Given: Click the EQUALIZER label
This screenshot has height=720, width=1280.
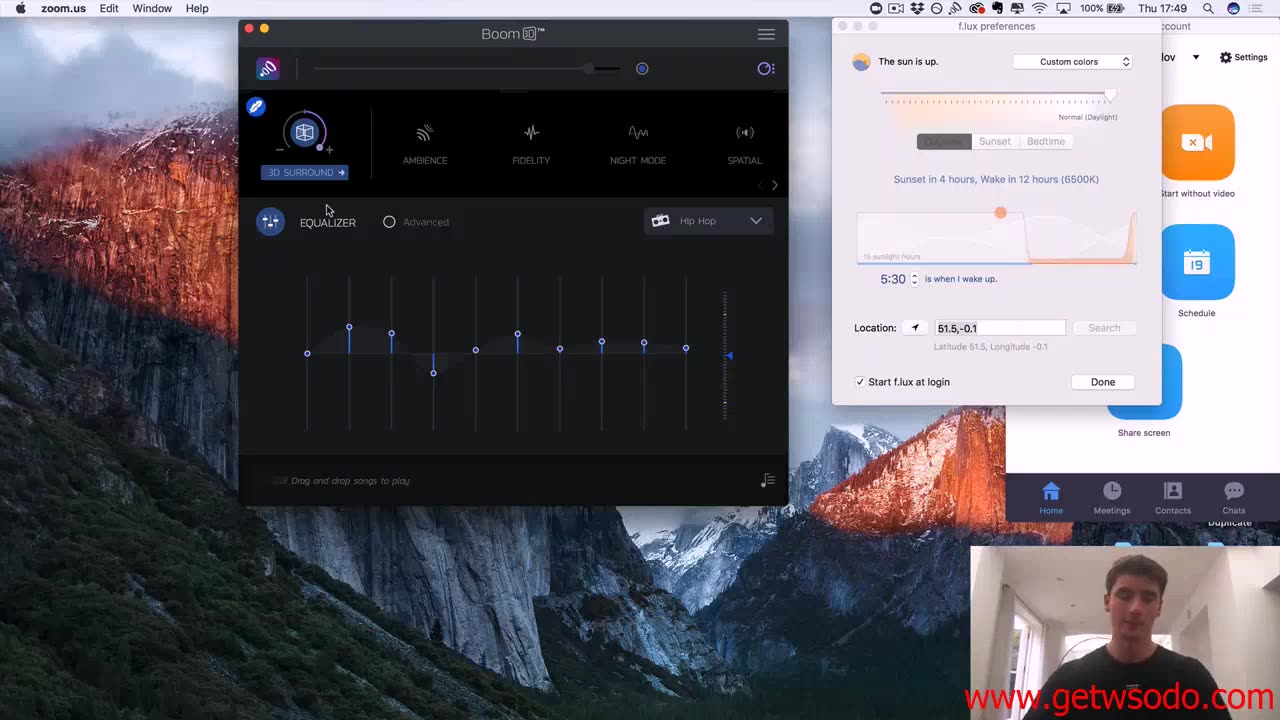Looking at the screenshot, I should click(327, 222).
